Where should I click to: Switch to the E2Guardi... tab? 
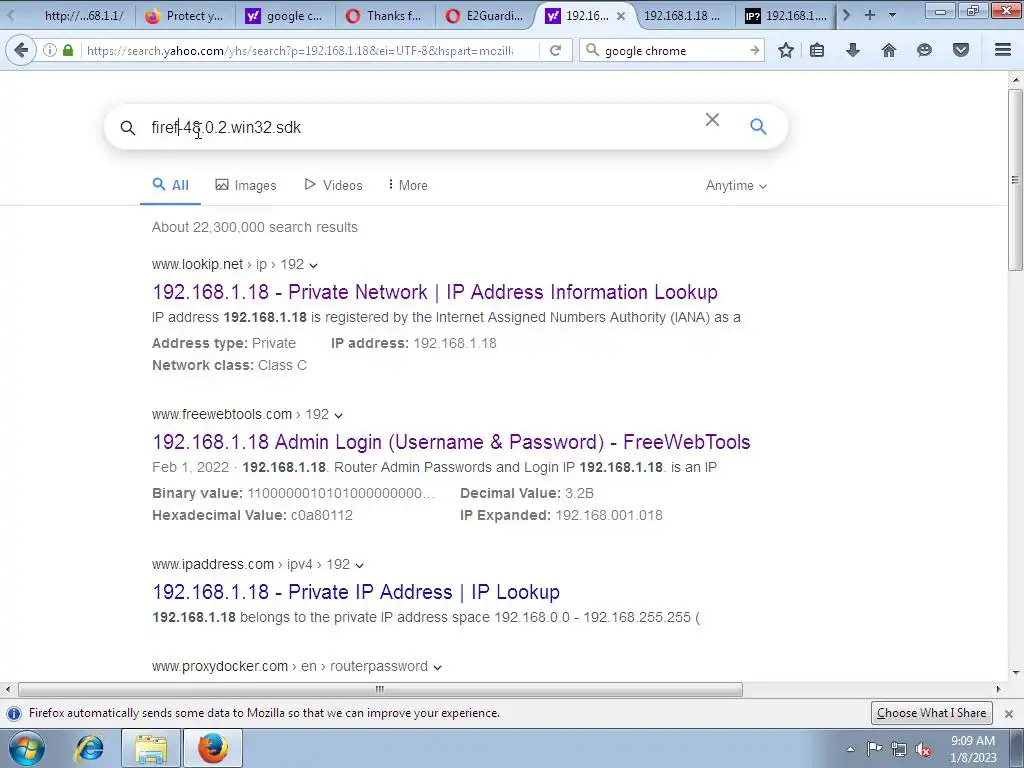(x=485, y=16)
